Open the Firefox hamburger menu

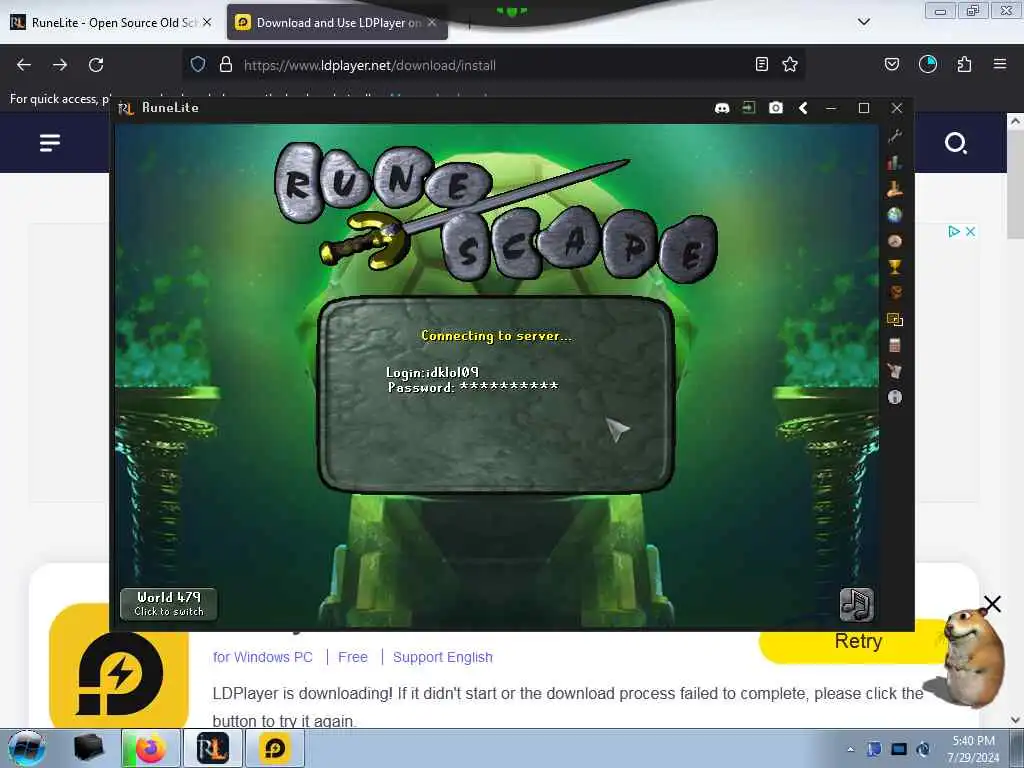point(1000,64)
